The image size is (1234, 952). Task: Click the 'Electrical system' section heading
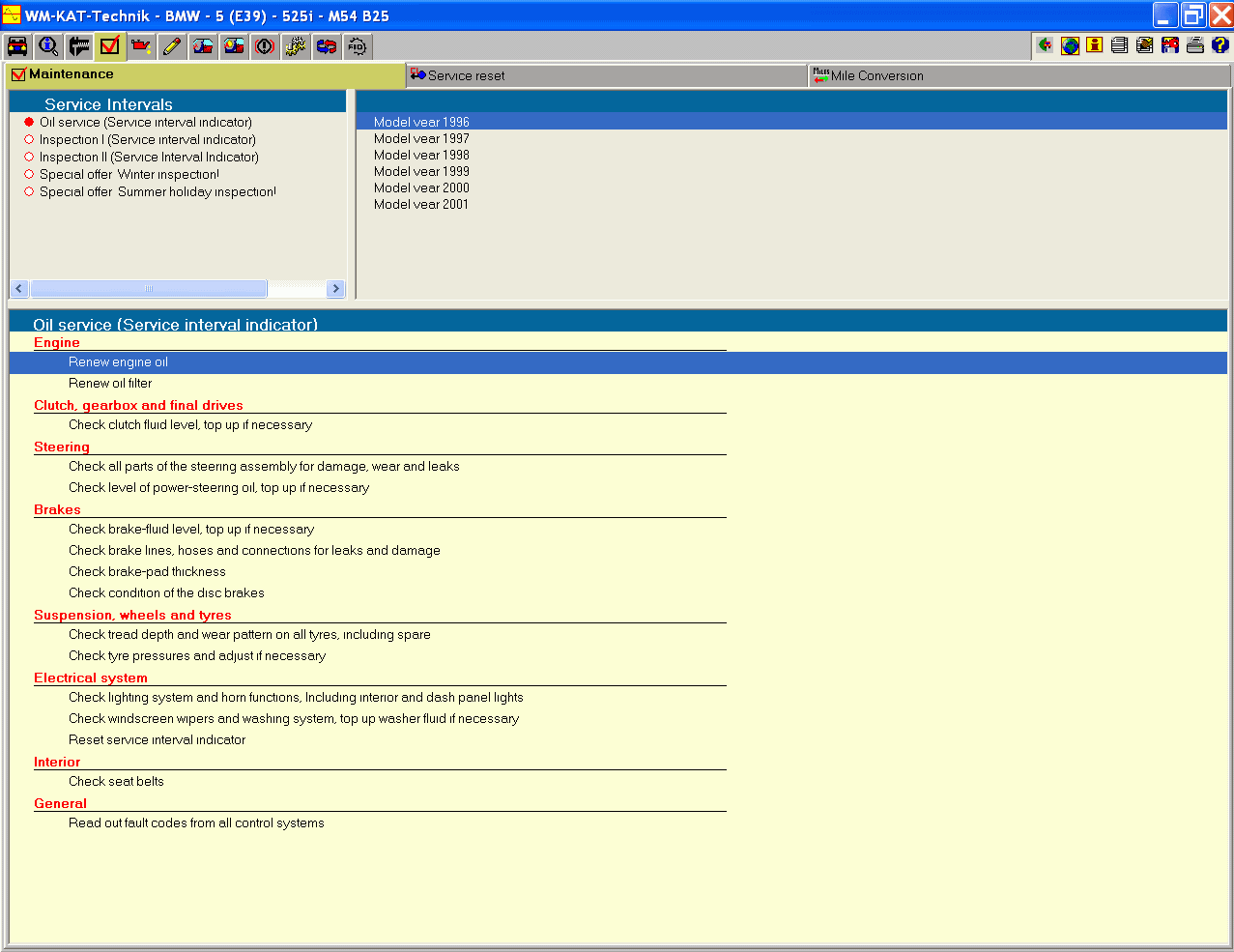[91, 678]
